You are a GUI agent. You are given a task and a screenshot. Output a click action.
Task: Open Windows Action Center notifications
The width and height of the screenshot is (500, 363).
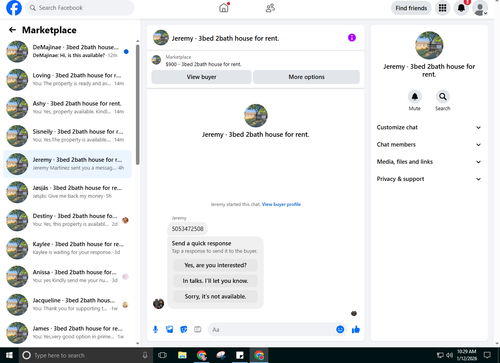point(487,355)
